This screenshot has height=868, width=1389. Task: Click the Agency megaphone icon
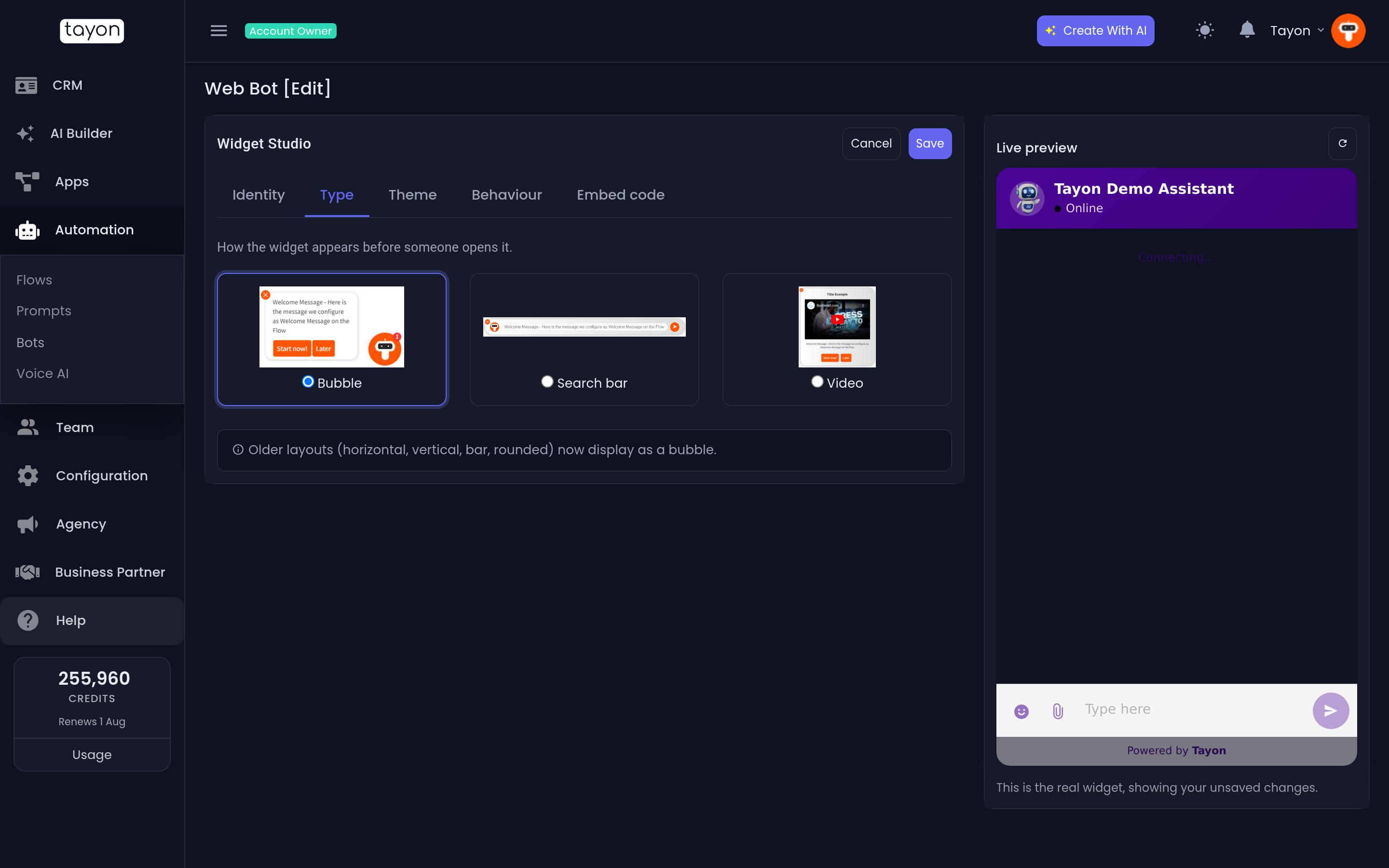pyautogui.click(x=27, y=524)
